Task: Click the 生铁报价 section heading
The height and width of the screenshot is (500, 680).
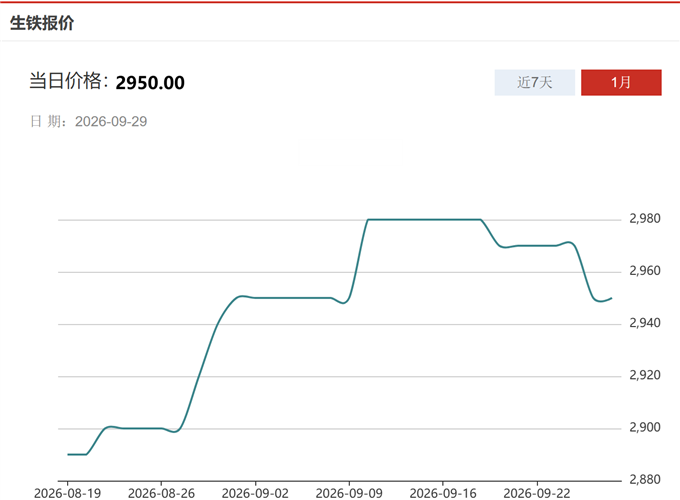Action: point(42,23)
